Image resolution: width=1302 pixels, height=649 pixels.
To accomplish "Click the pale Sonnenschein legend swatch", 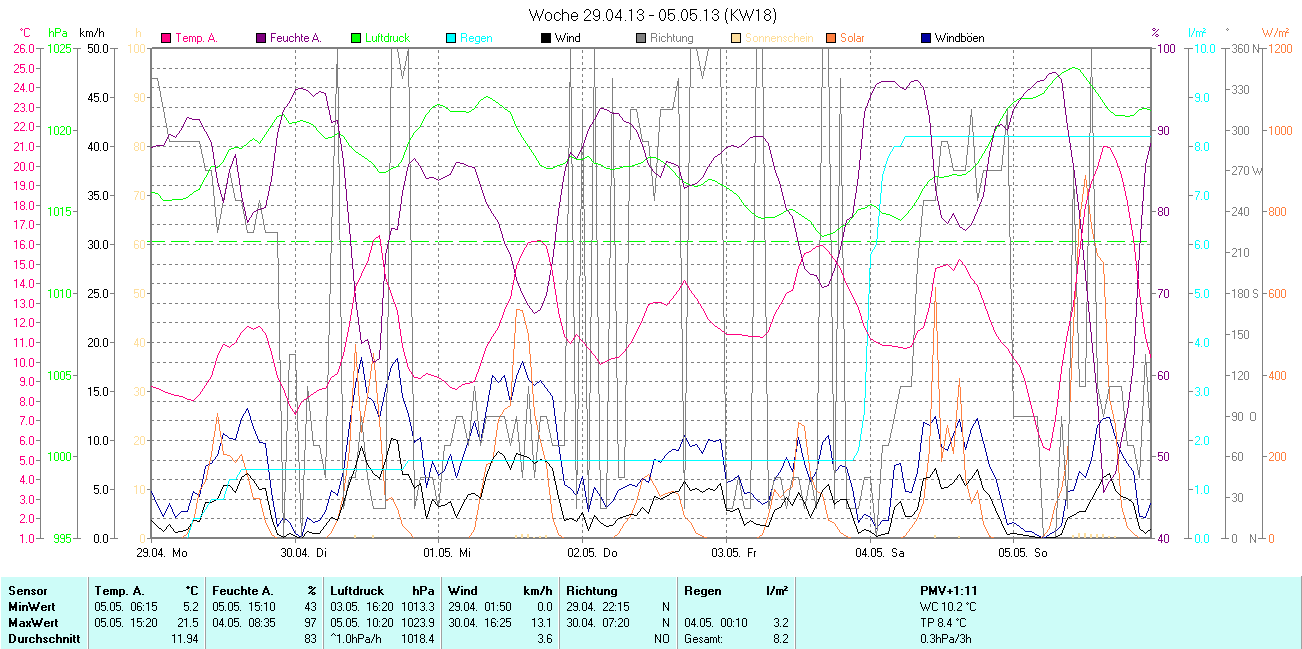I will pos(736,38).
